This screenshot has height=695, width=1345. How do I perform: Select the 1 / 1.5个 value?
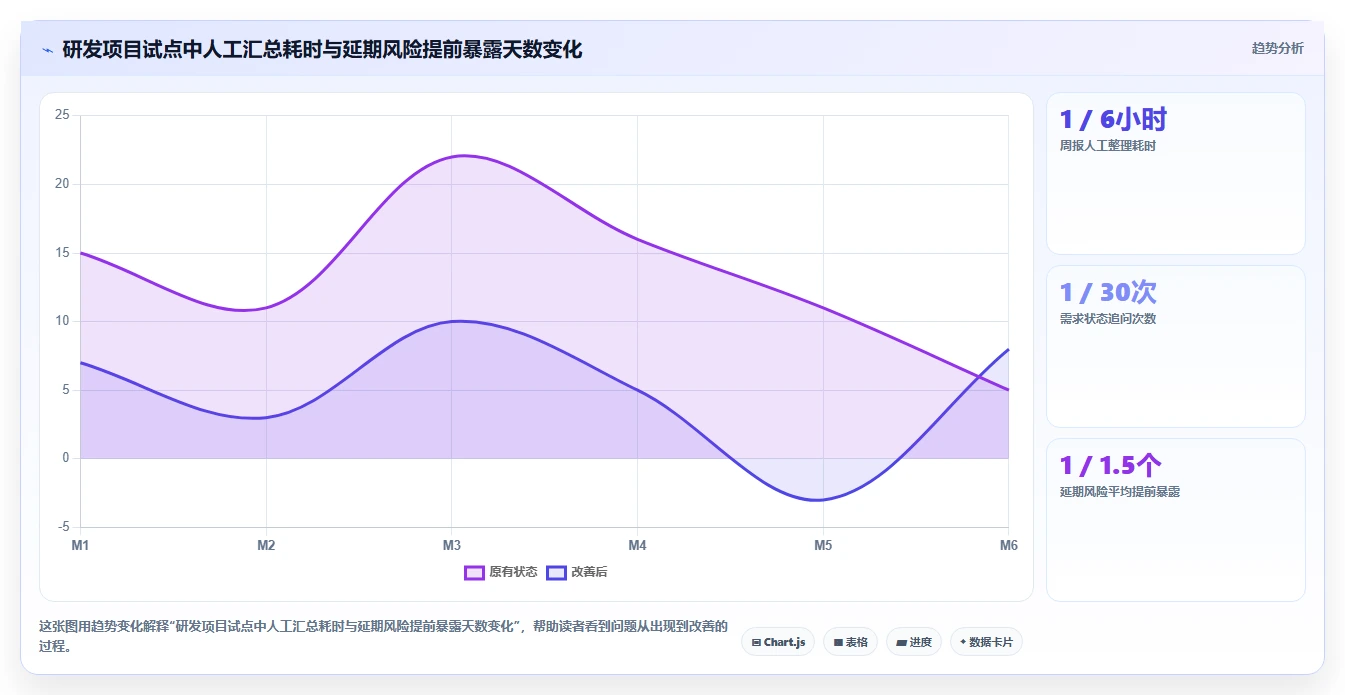click(x=1110, y=465)
